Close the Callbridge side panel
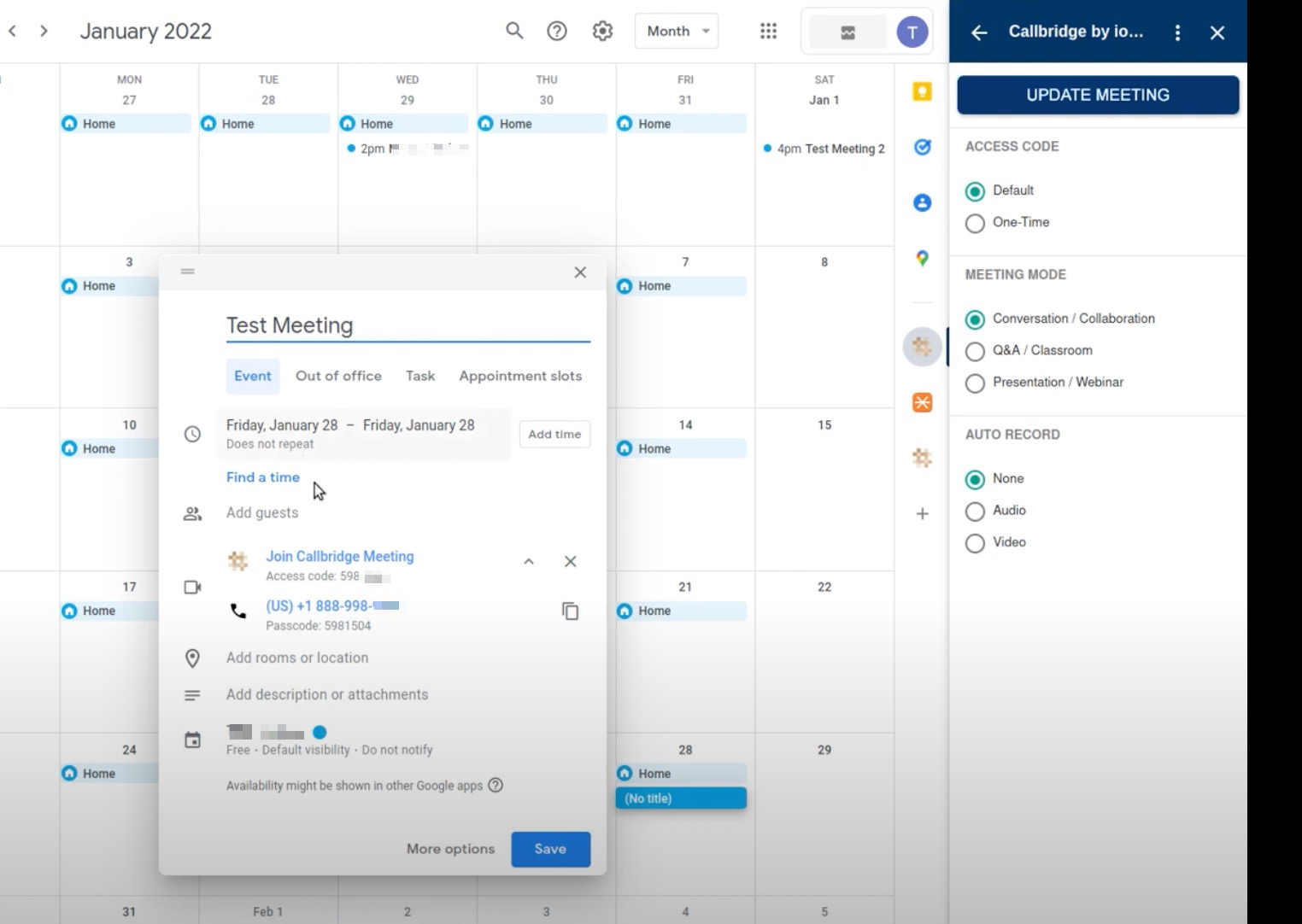The image size is (1302, 924). (x=1217, y=32)
